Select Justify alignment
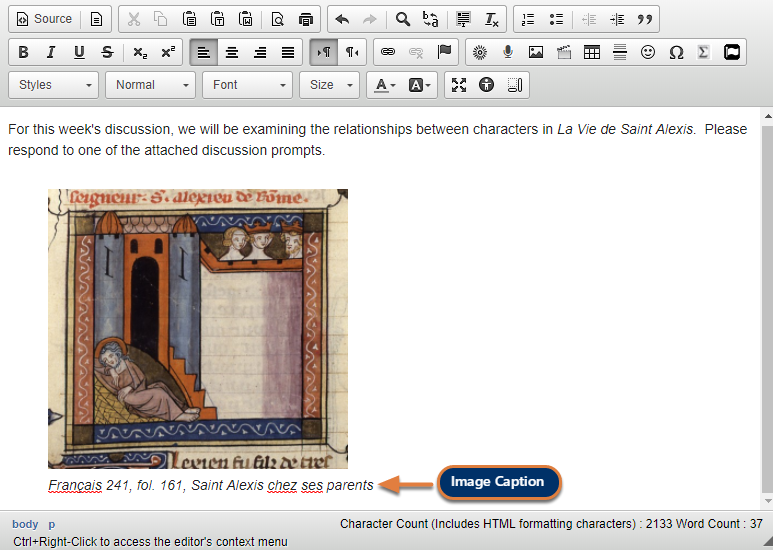The image size is (773, 550). (288, 52)
